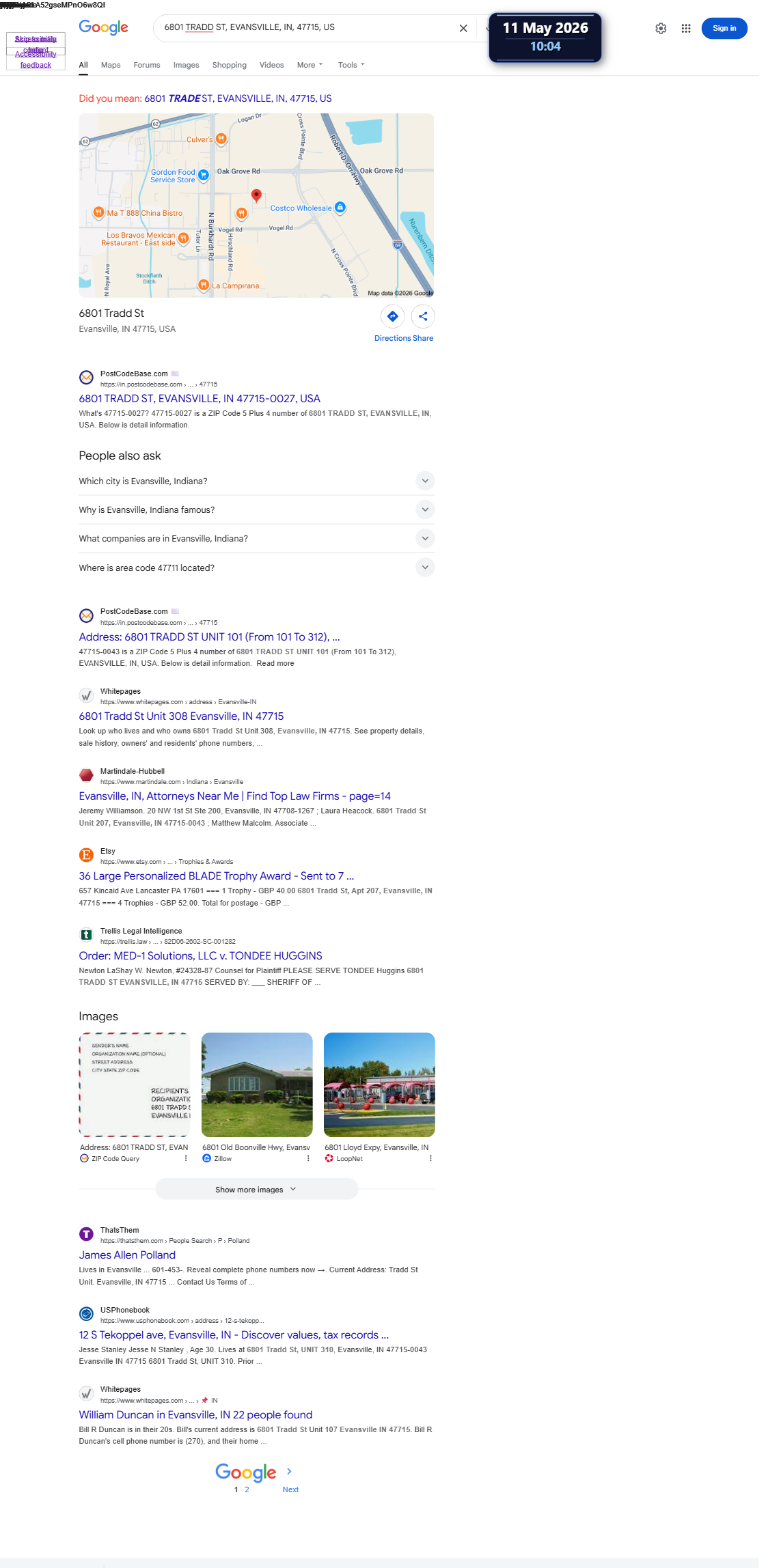Click the next page chevron arrow
Screen dimensions: 768x1568
[x=289, y=1471]
